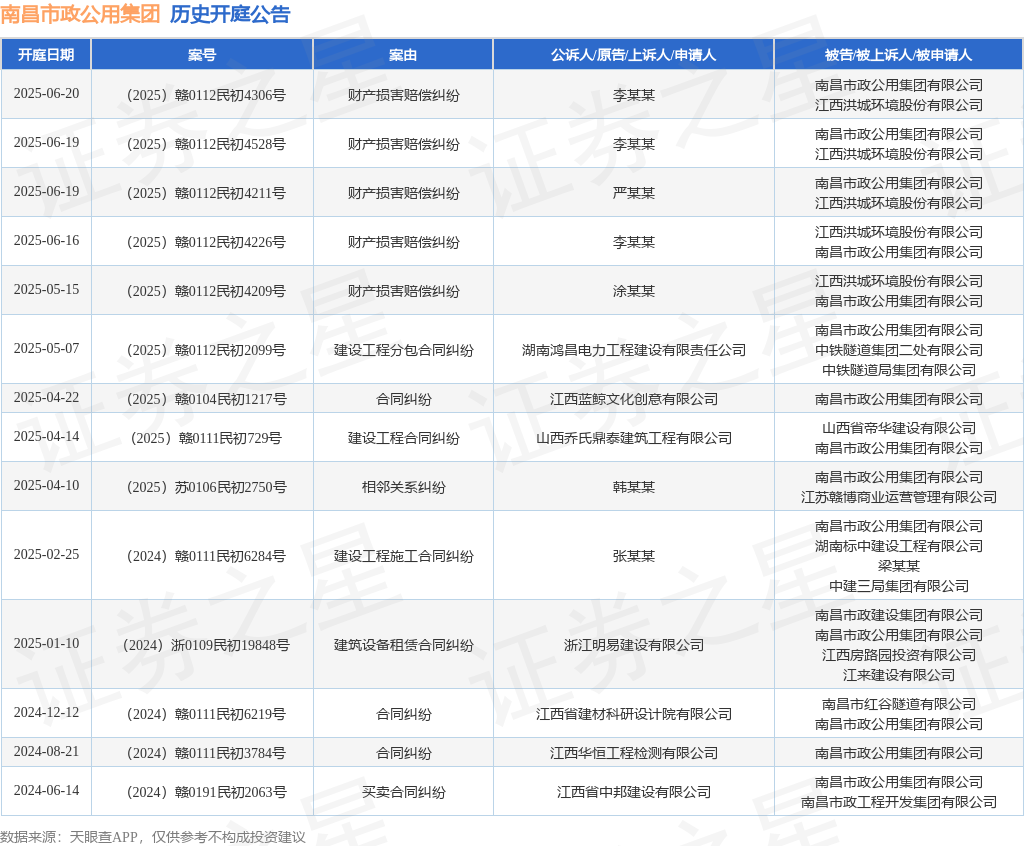Click defendant 中铁隧道集团二处有限公司
The width and height of the screenshot is (1024, 846).
point(899,350)
